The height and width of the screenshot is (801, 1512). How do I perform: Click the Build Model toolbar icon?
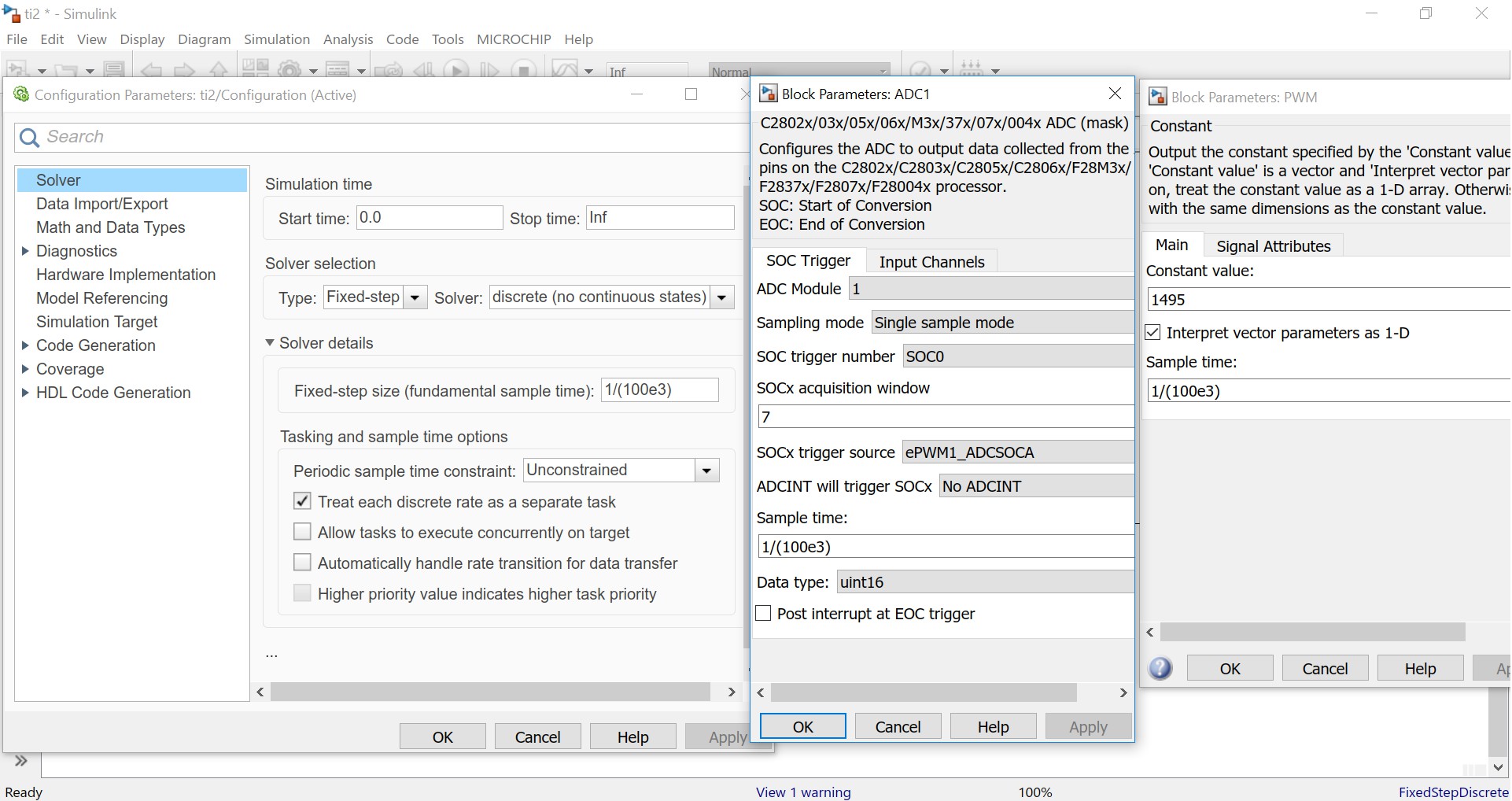[x=972, y=70]
